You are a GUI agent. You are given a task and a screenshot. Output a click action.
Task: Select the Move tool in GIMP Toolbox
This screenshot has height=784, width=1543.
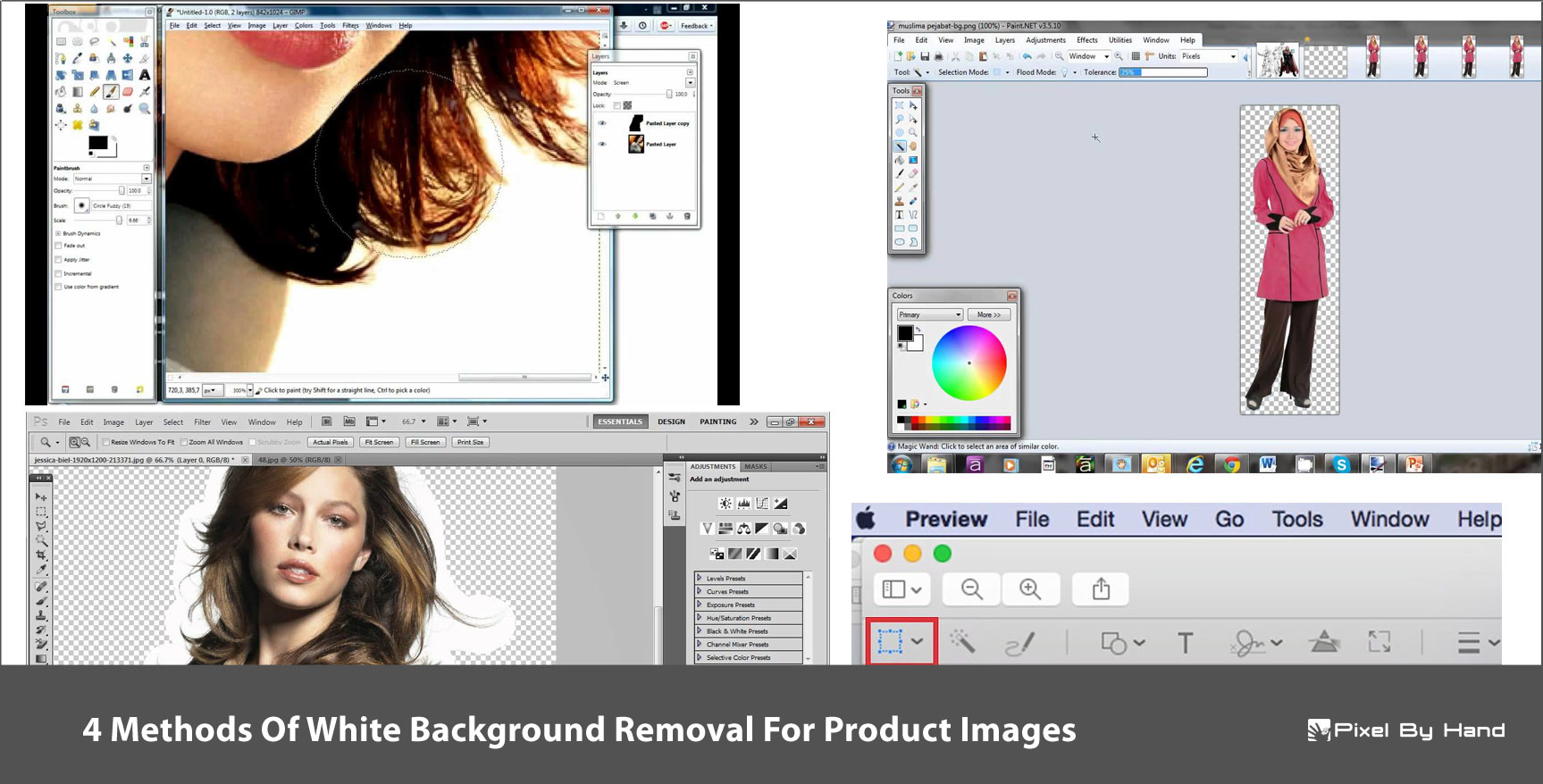coord(128,58)
